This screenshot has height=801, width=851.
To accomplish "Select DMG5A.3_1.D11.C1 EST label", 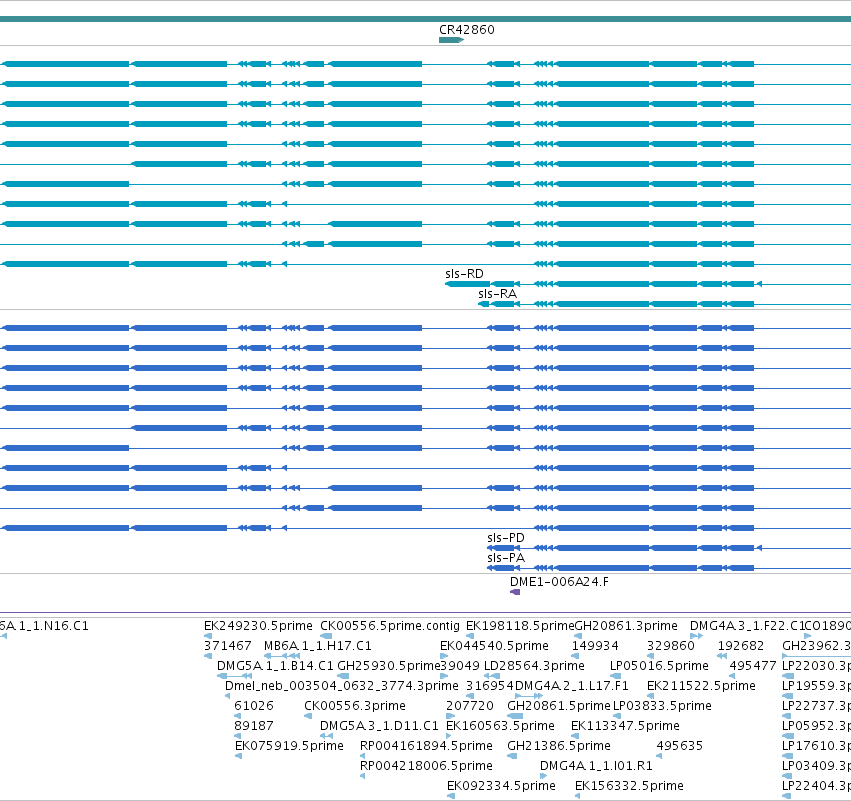I will tap(379, 726).
